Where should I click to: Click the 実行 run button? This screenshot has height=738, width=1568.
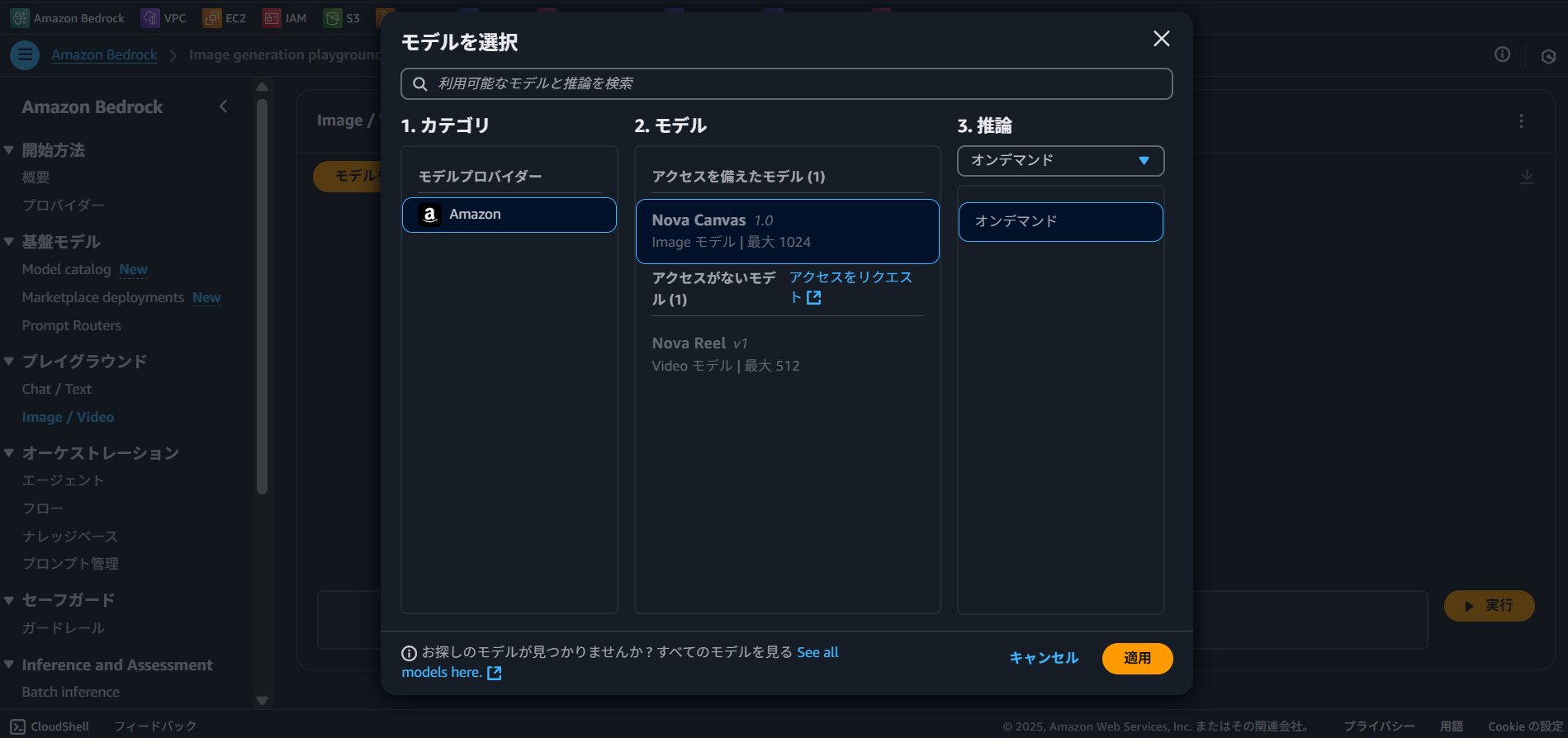pos(1489,606)
